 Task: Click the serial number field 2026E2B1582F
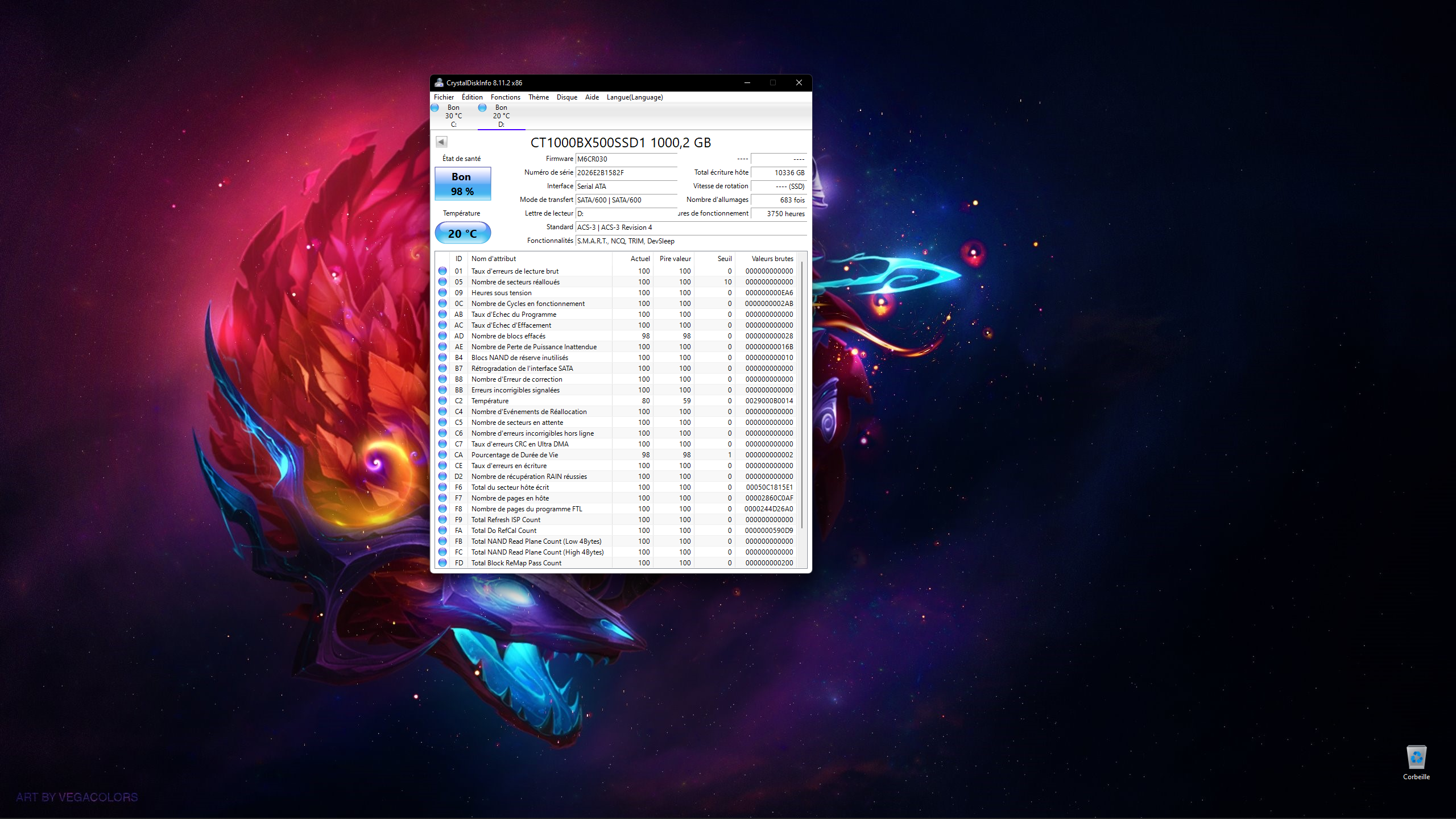626,172
